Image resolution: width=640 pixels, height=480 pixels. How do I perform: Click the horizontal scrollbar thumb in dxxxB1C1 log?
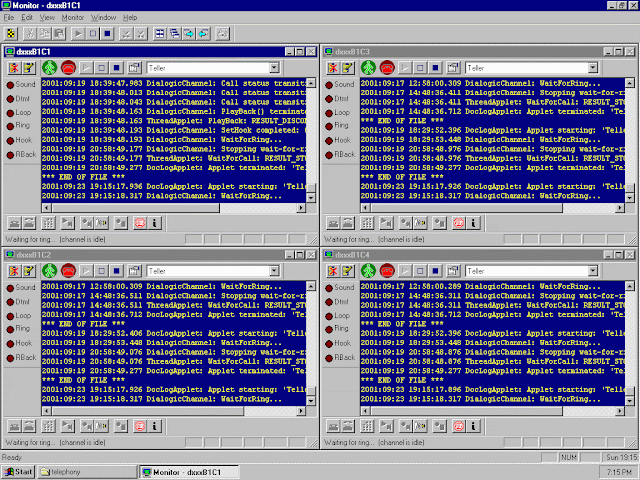pos(135,208)
